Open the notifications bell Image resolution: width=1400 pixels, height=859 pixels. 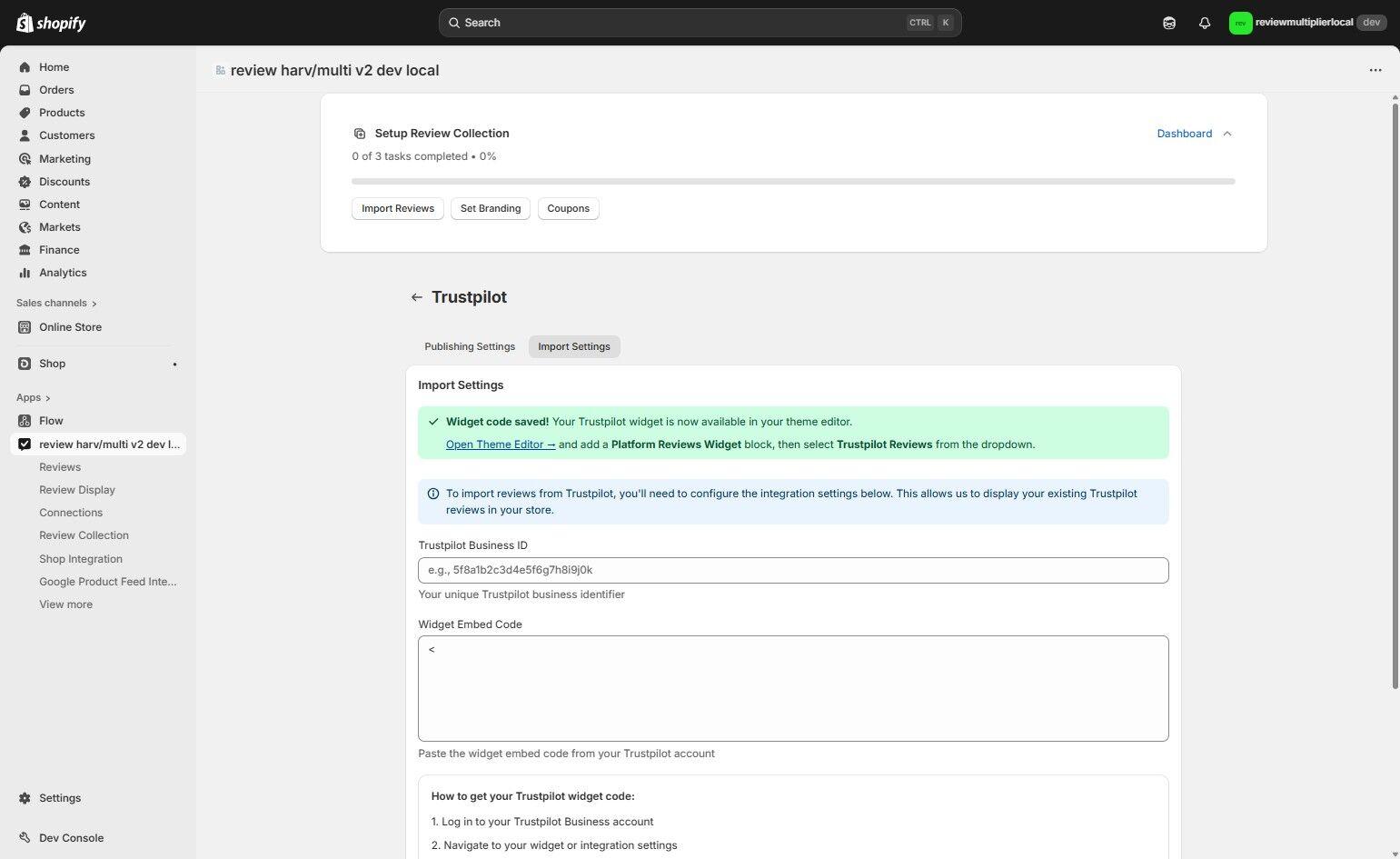coord(1205,23)
